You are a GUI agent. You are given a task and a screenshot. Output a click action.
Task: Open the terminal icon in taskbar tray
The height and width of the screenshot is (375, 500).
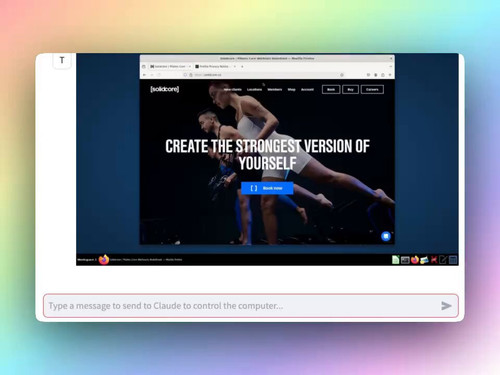[405, 260]
